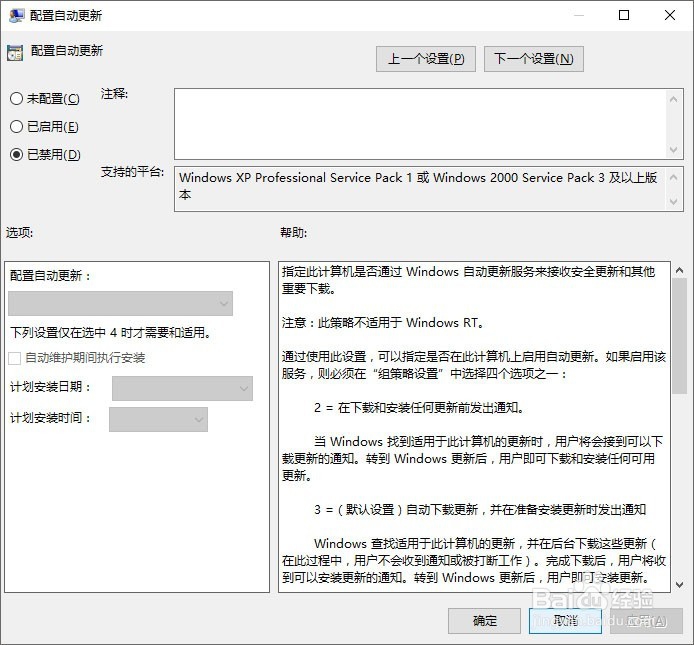Click the 选项: section label
Image resolution: width=694 pixels, height=645 pixels.
[x=19, y=232]
